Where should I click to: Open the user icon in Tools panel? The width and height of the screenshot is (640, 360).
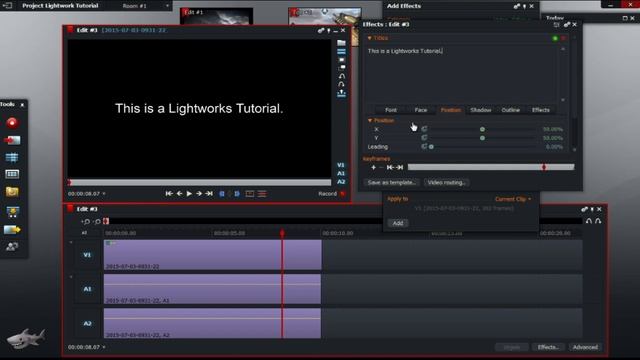12,247
